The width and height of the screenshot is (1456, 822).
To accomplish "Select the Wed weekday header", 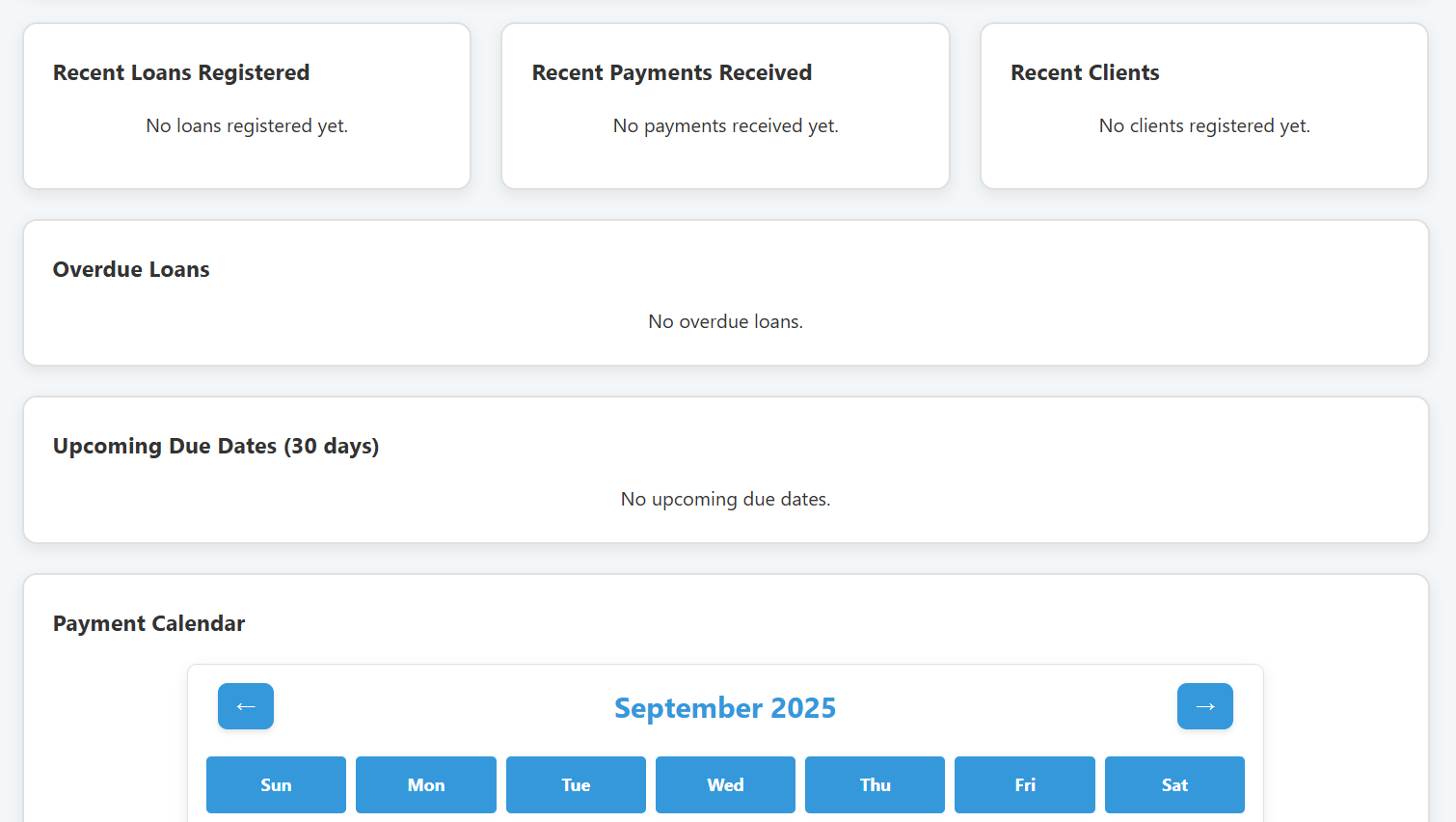I will point(725,784).
